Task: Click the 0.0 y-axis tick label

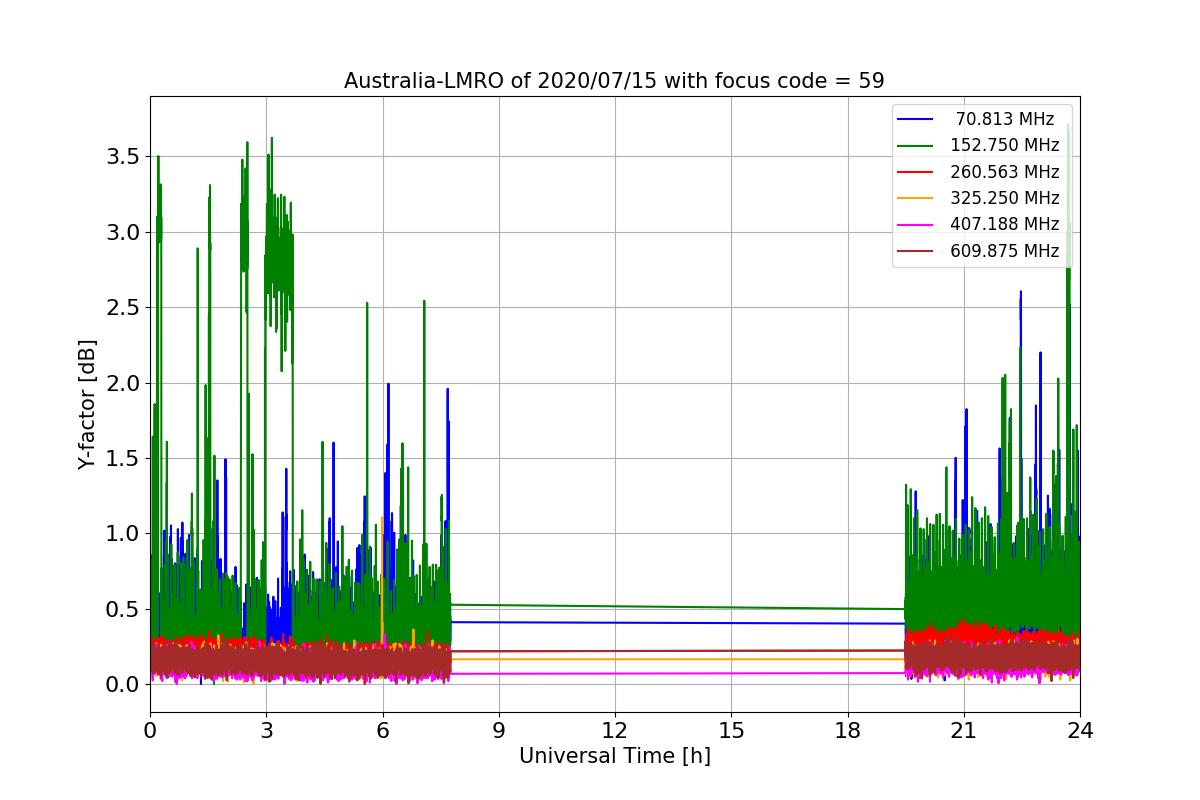Action: pyautogui.click(x=124, y=684)
